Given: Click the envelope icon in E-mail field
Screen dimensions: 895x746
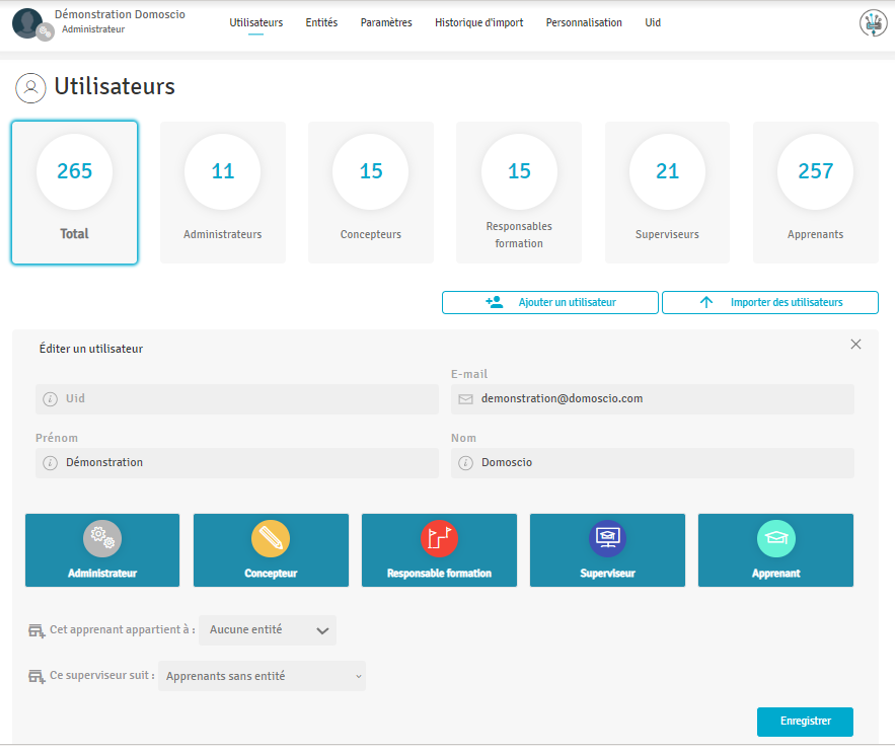Looking at the screenshot, I should click(465, 399).
